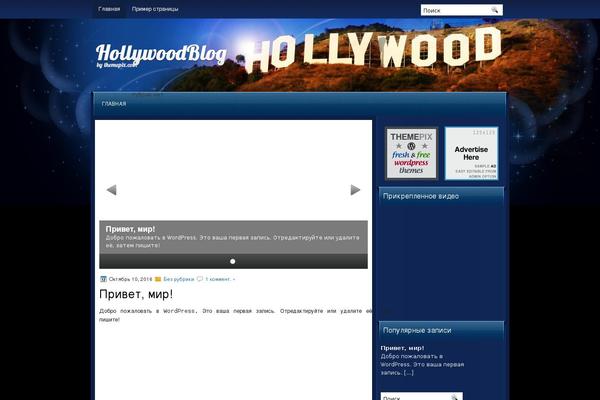Click the Прикрепленное видео widget heading
600x400 pixels.
(421, 196)
